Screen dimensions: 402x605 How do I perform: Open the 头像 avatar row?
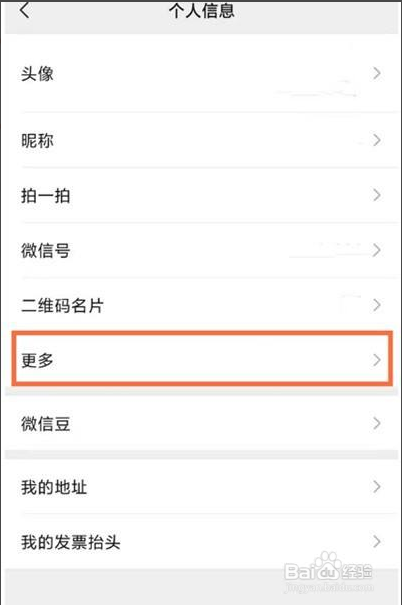pos(201,73)
